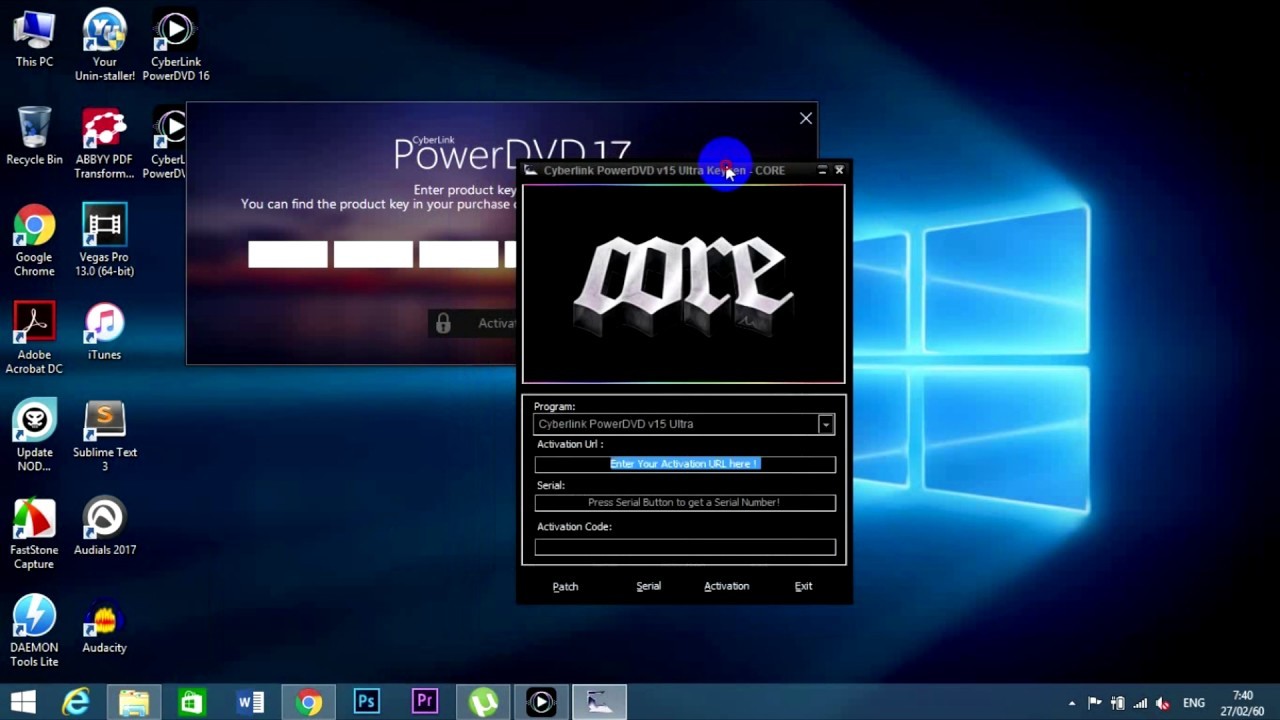Open the Windows Store taskbar icon

pyautogui.click(x=192, y=702)
